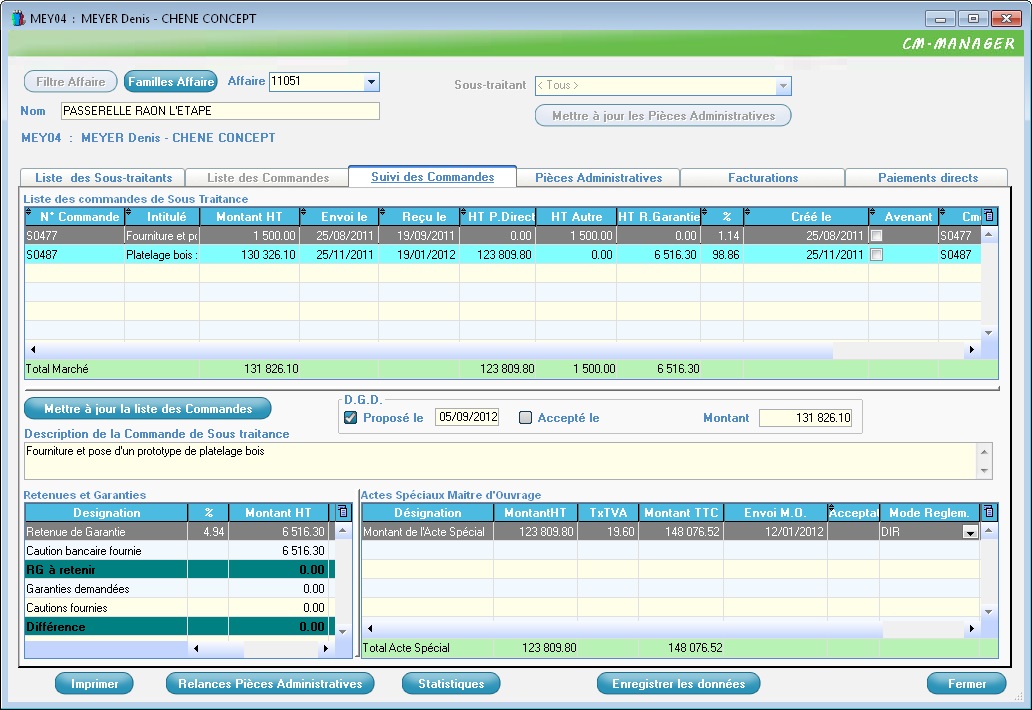Open the Pièces Administratives tab

(598, 178)
